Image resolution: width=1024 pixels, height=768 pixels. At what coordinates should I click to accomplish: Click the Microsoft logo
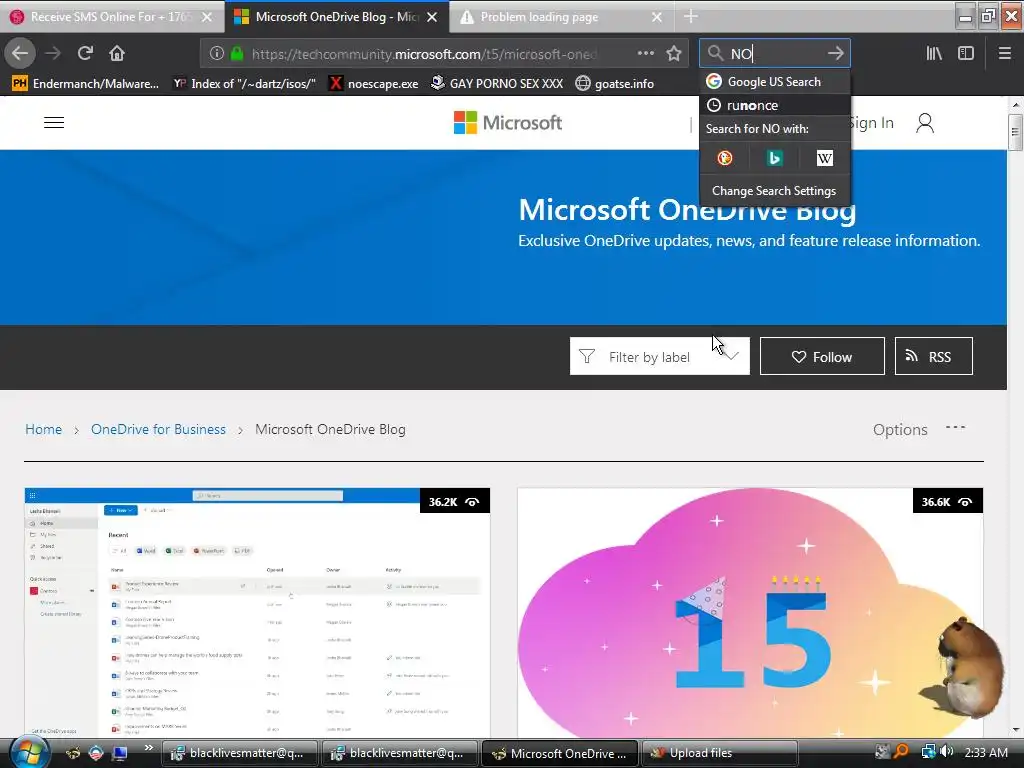507,123
